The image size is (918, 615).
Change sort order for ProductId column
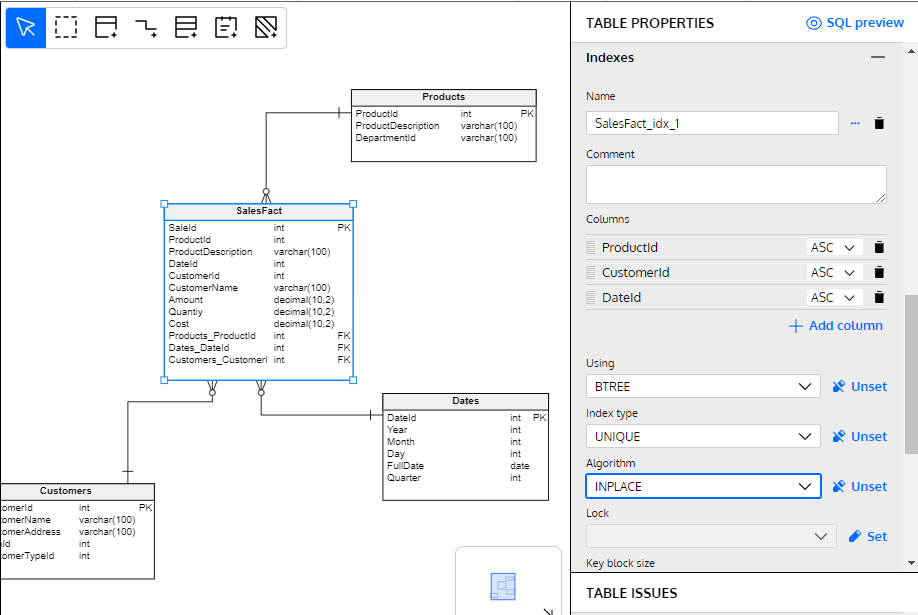pyautogui.click(x=834, y=248)
